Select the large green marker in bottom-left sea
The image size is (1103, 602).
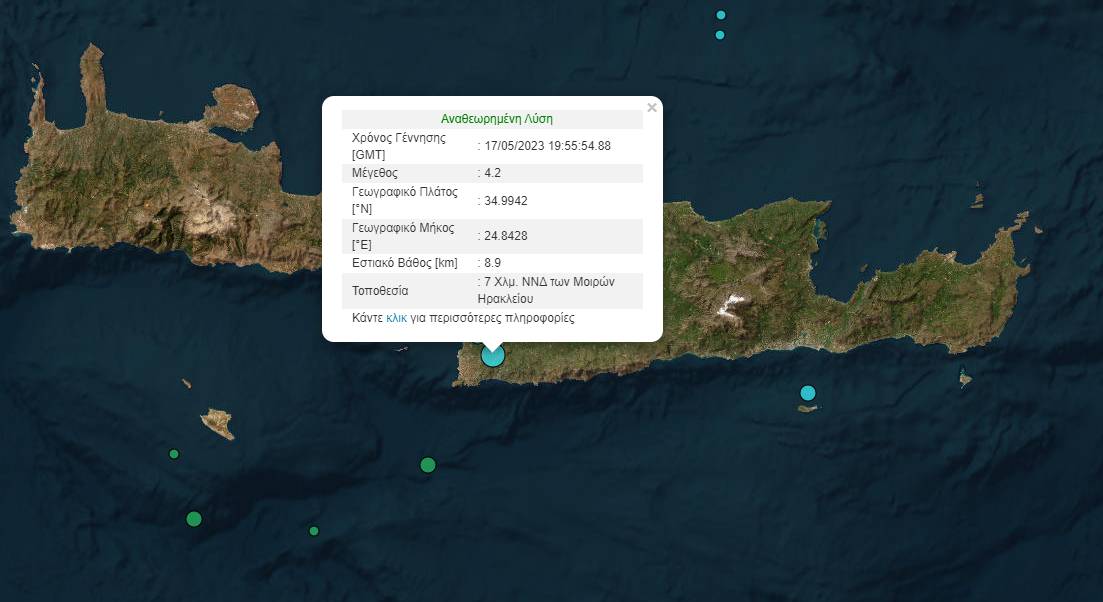194,518
